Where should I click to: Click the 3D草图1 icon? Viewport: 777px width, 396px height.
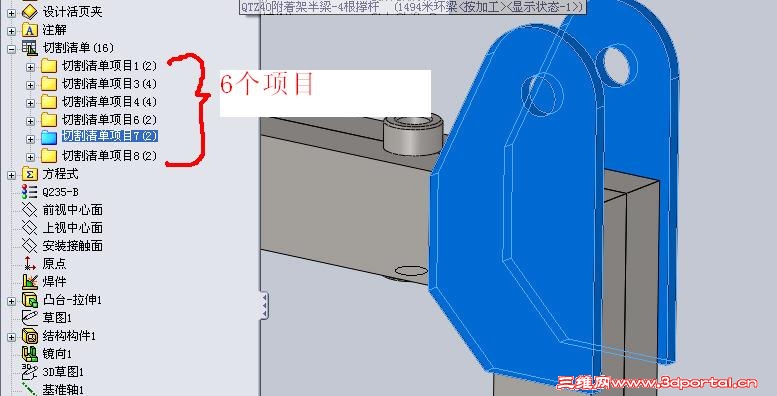click(x=30, y=372)
